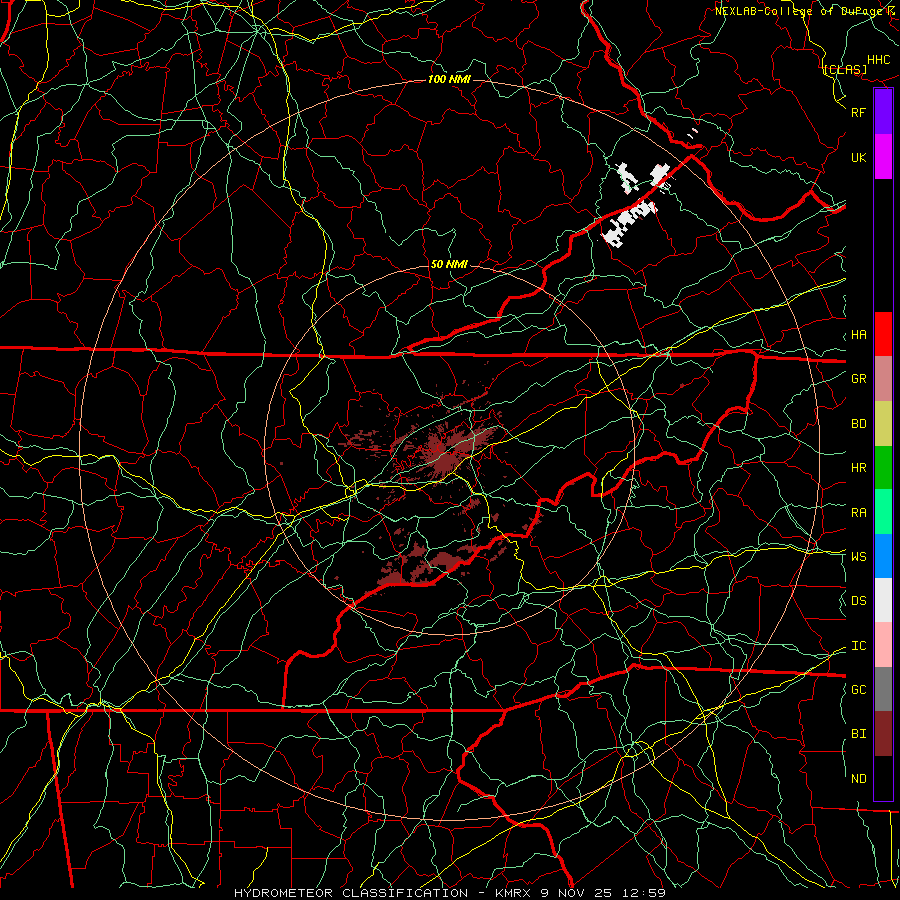
Task: Click the DS legend label
Action: 859,601
